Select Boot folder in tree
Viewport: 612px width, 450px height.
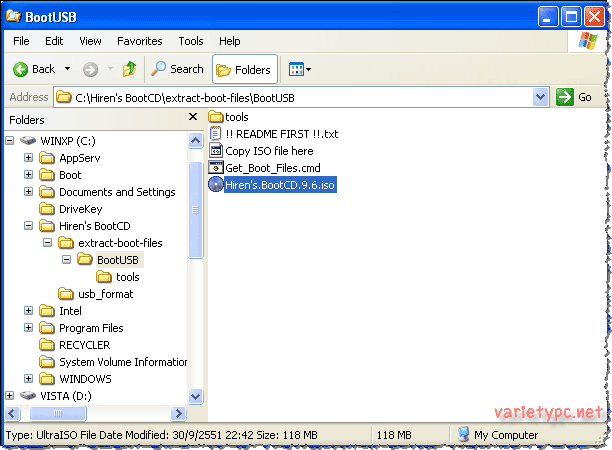70,175
